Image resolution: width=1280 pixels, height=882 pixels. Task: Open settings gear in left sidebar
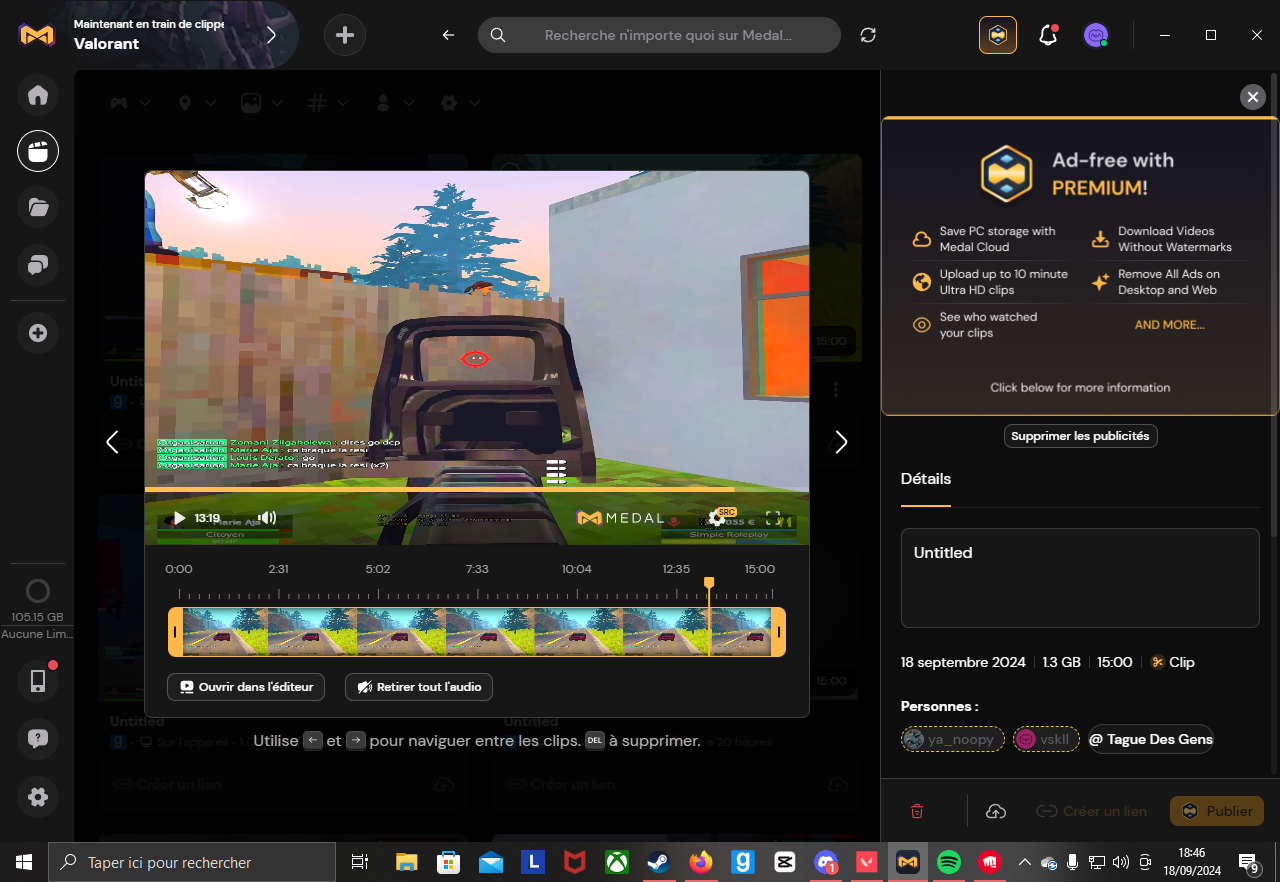coord(38,797)
